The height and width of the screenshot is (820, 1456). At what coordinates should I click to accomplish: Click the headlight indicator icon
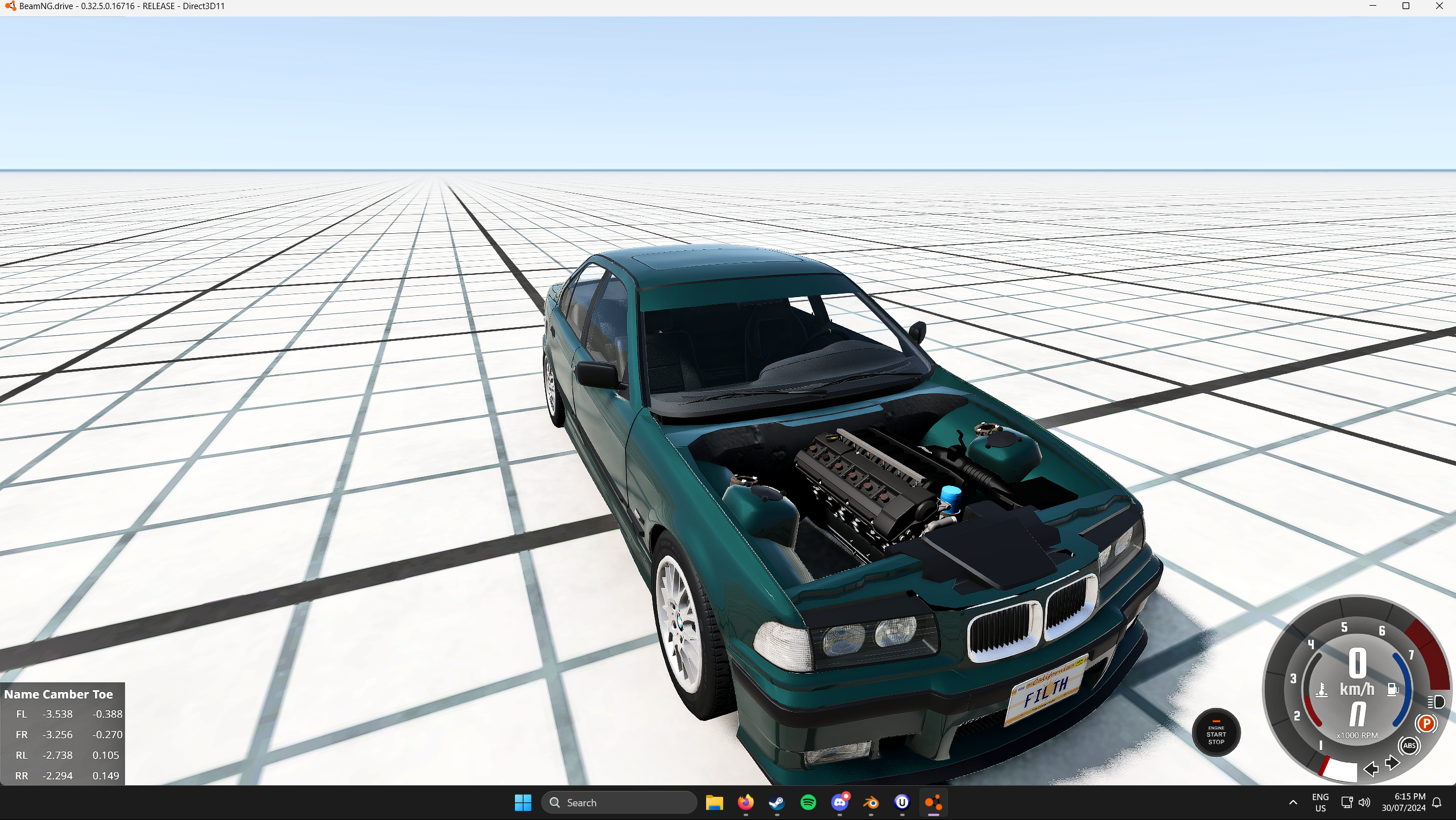click(1436, 702)
